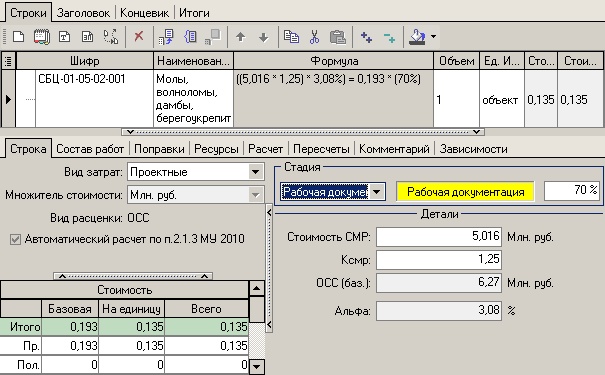Screen dimensions: 605x375
Task: Switch to the Заголовок tab
Action: [x=83, y=13]
